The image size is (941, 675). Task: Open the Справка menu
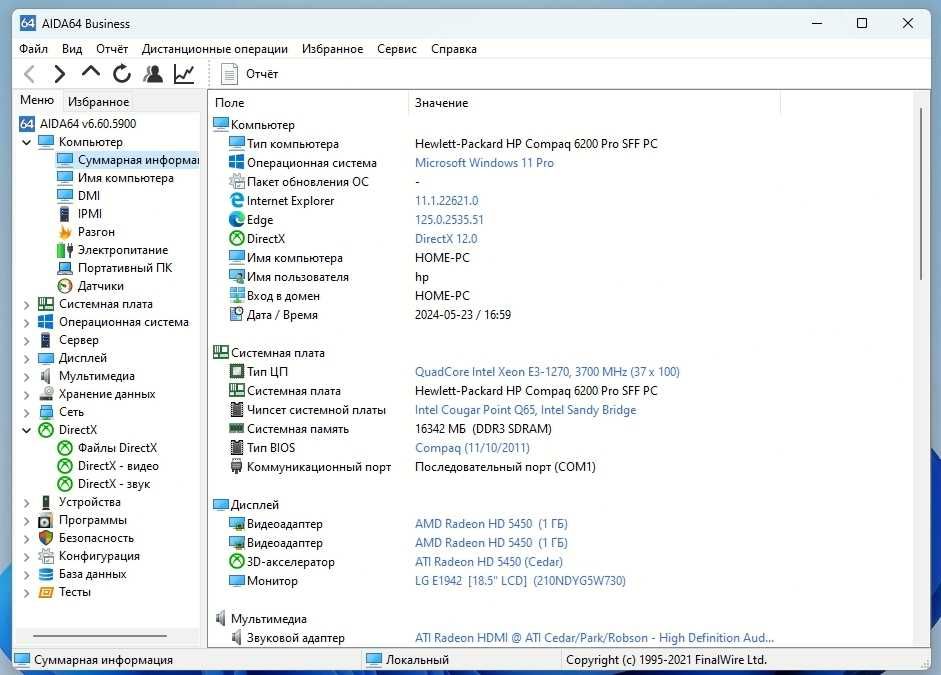(x=454, y=49)
